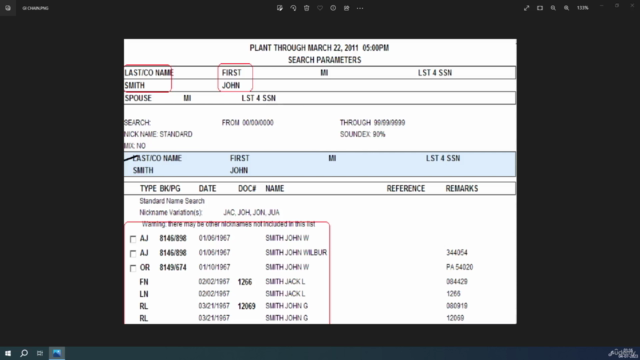Mark image as favorite with heart icon
The height and width of the screenshot is (360, 640).
pos(320,8)
